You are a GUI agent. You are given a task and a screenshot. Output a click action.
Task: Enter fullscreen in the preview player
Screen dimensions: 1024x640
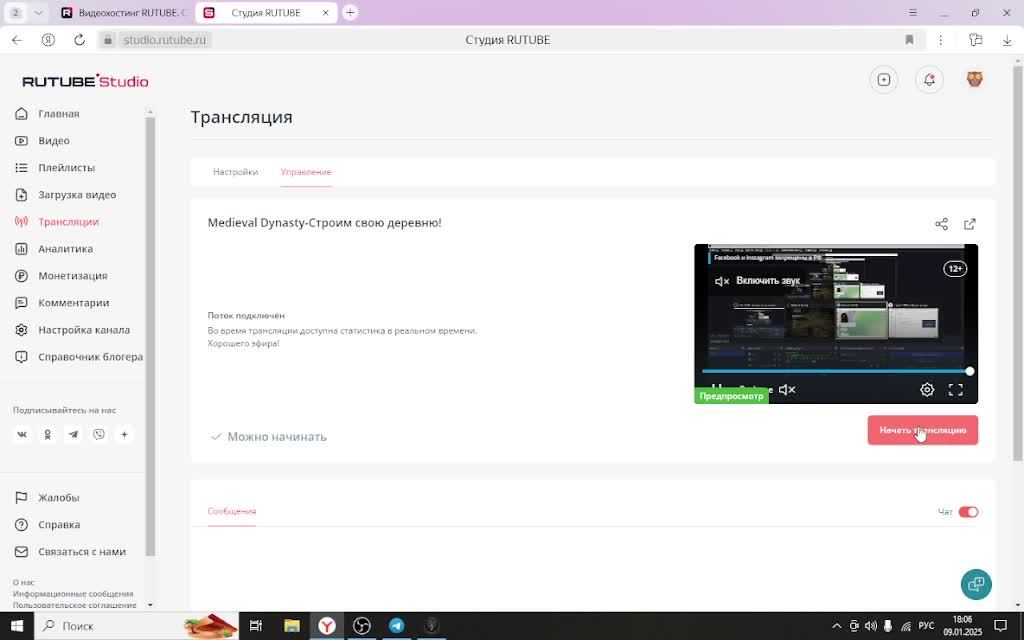[x=955, y=390]
